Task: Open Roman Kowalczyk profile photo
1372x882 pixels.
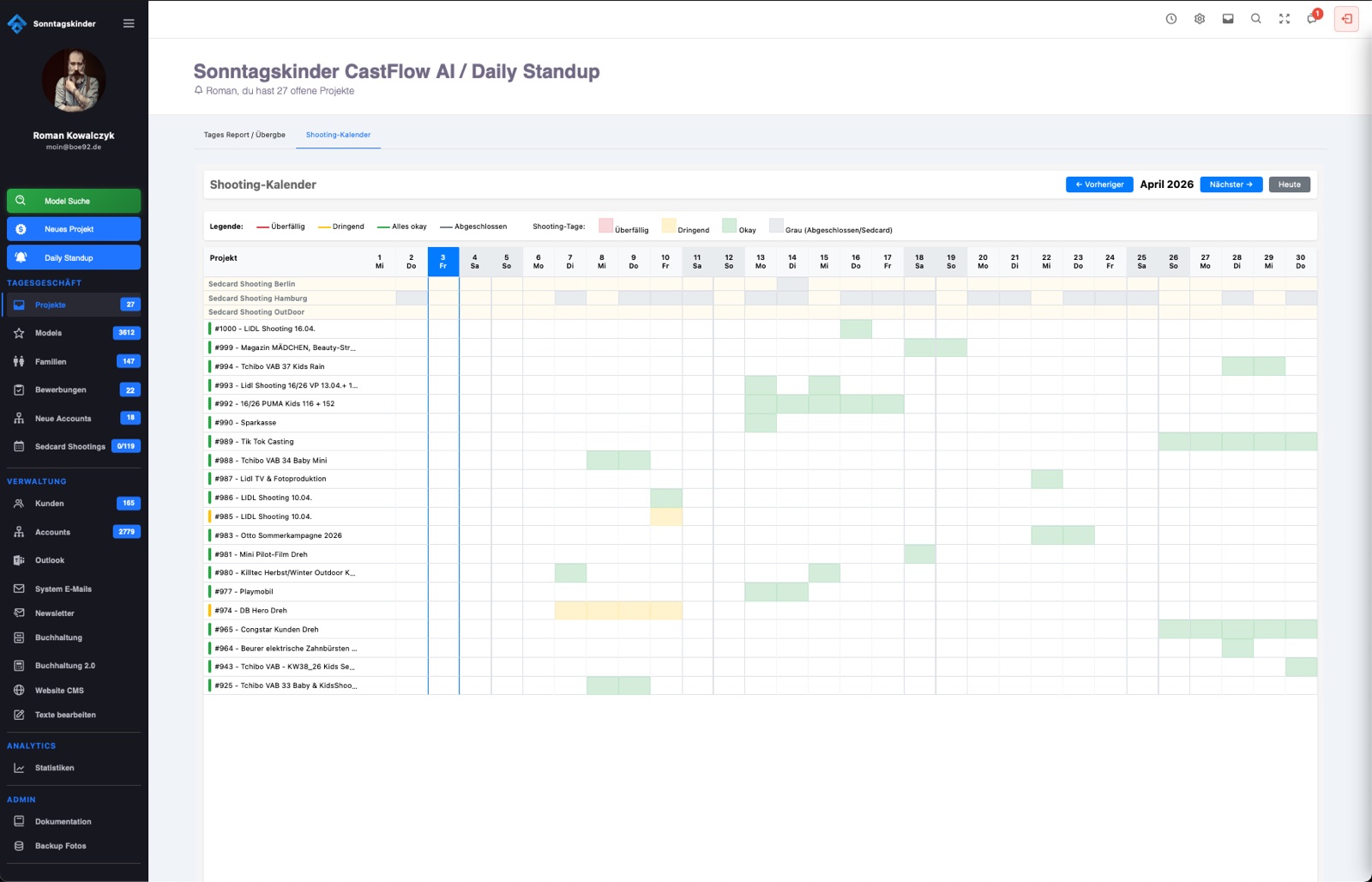Action: tap(74, 81)
